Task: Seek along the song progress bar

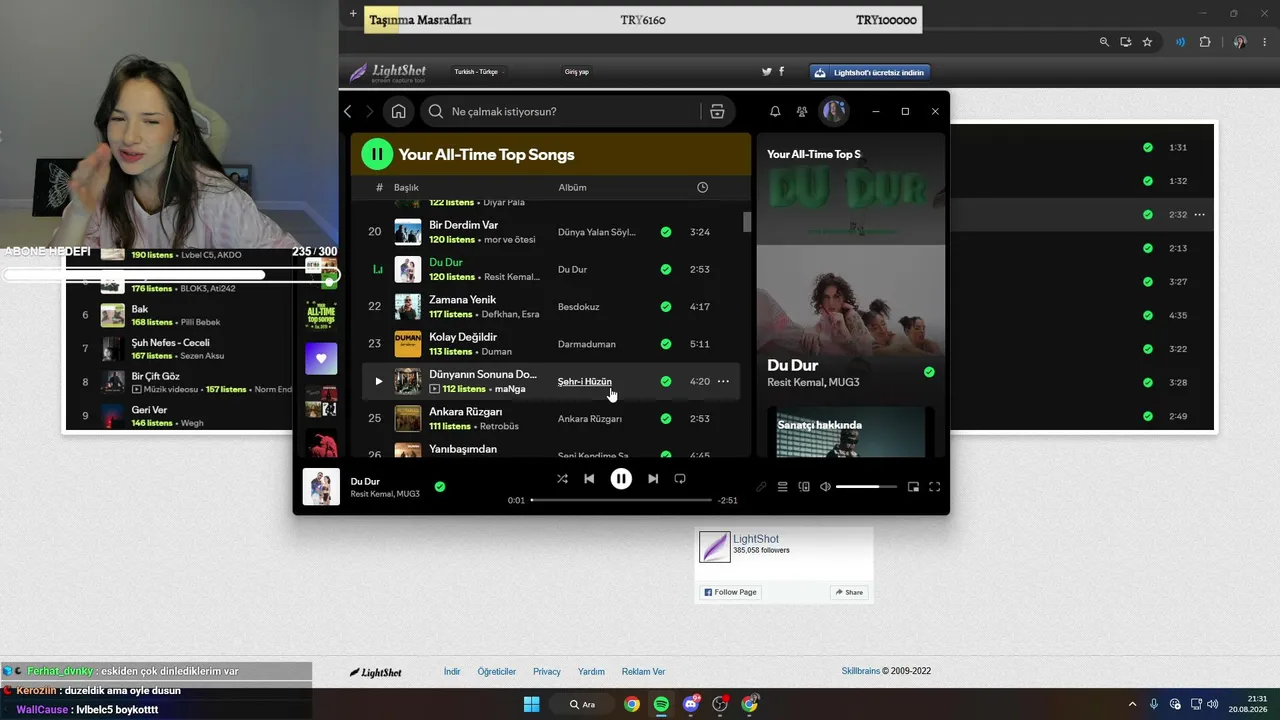Action: coord(621,500)
